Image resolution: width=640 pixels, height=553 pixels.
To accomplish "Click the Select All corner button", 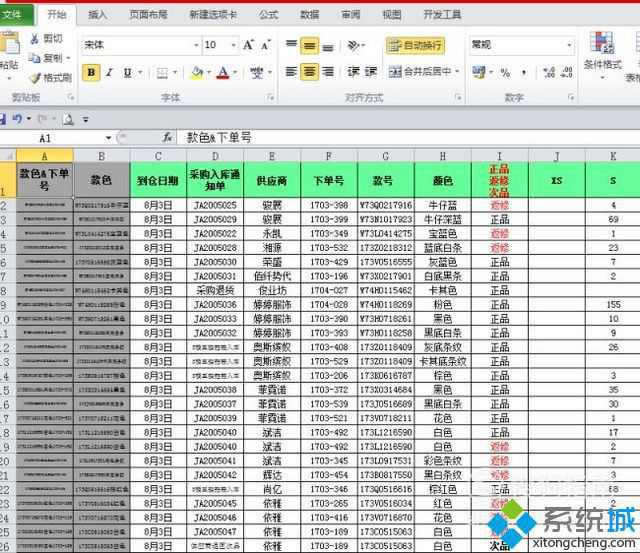I will (x=8, y=156).
